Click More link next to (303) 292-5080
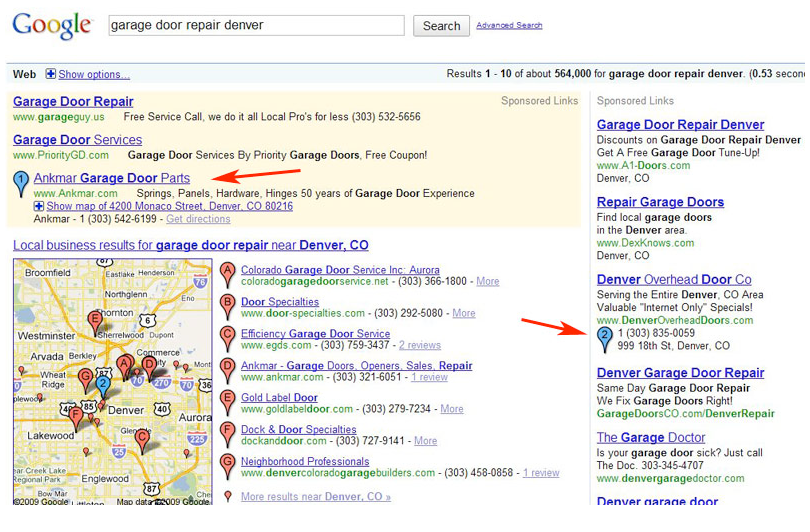 pyautogui.click(x=464, y=313)
